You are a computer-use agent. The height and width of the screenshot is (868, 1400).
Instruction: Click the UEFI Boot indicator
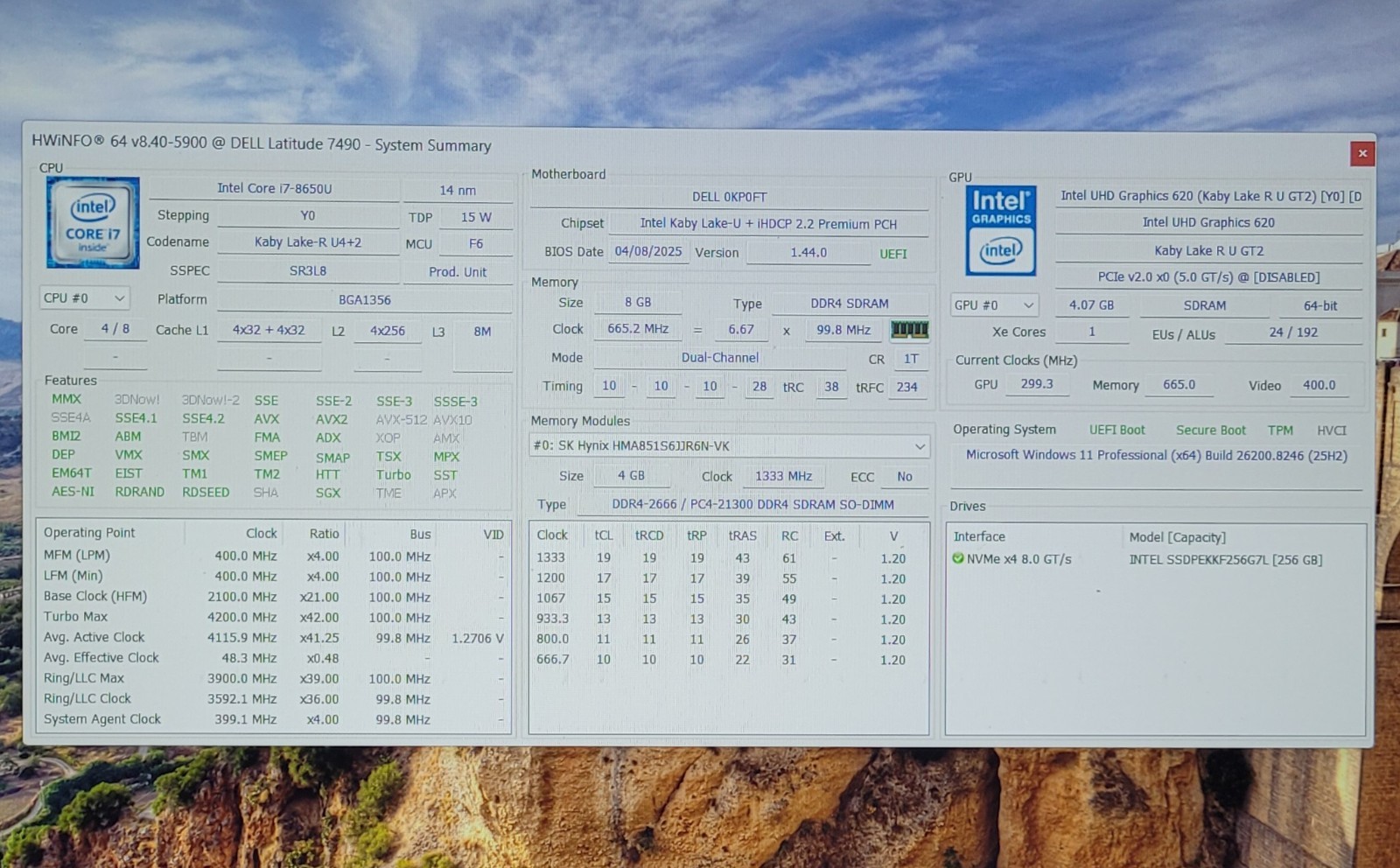(1117, 430)
